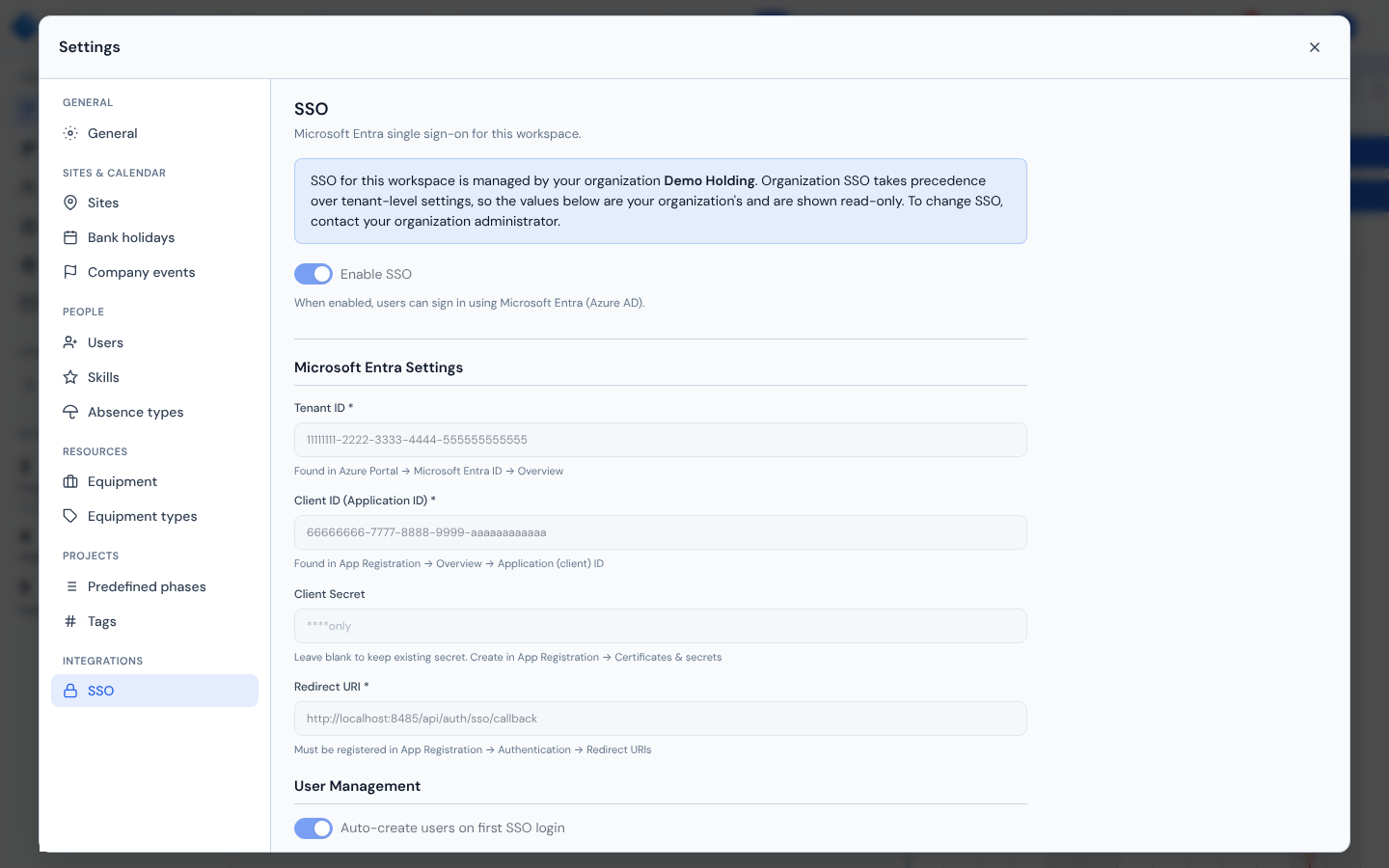Click the Equipment types tag icon

point(70,516)
